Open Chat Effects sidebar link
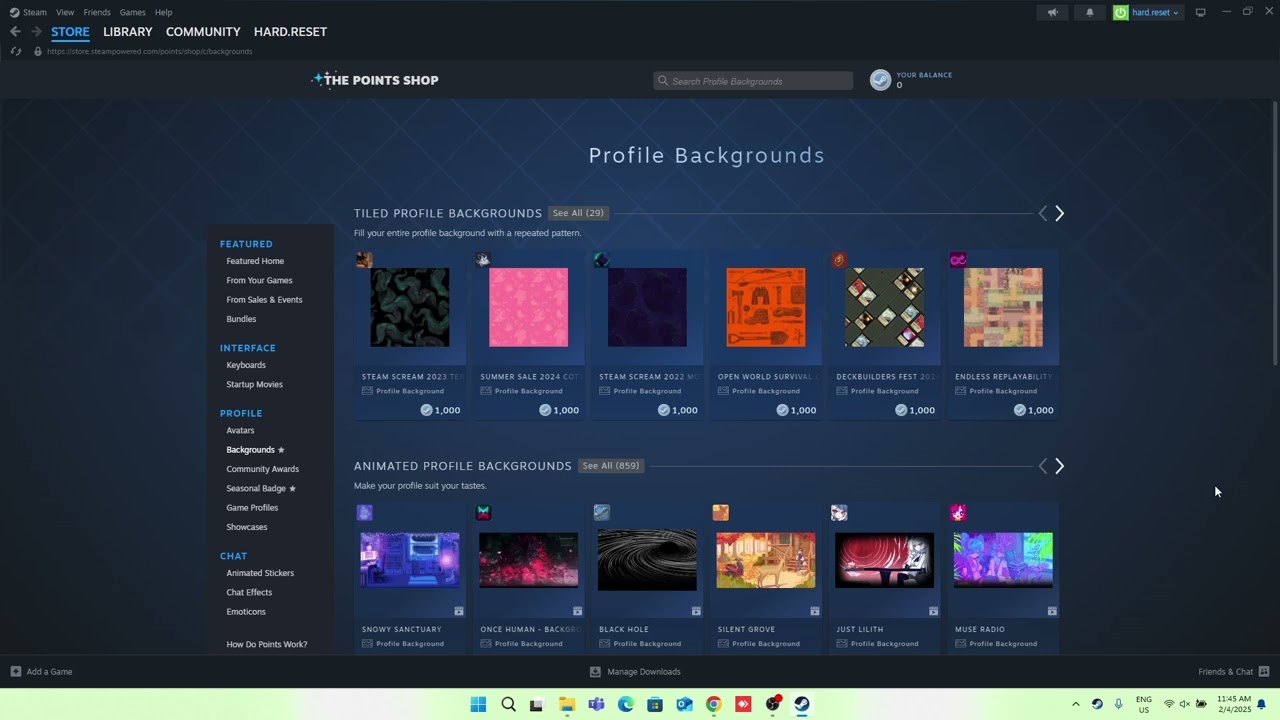Screen dimensions: 1280x720 coord(249,592)
